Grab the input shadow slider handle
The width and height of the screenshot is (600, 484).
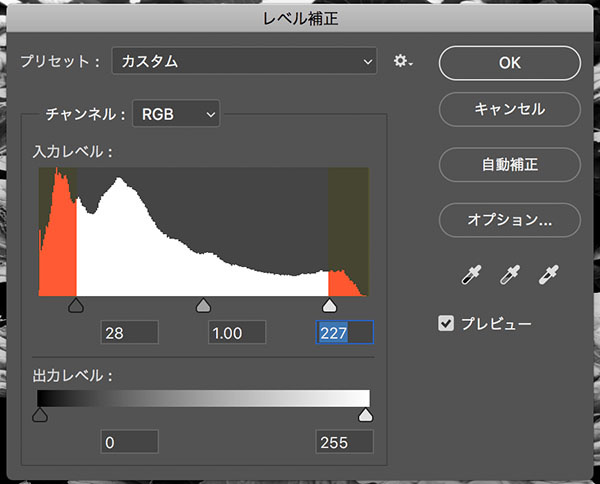75,305
